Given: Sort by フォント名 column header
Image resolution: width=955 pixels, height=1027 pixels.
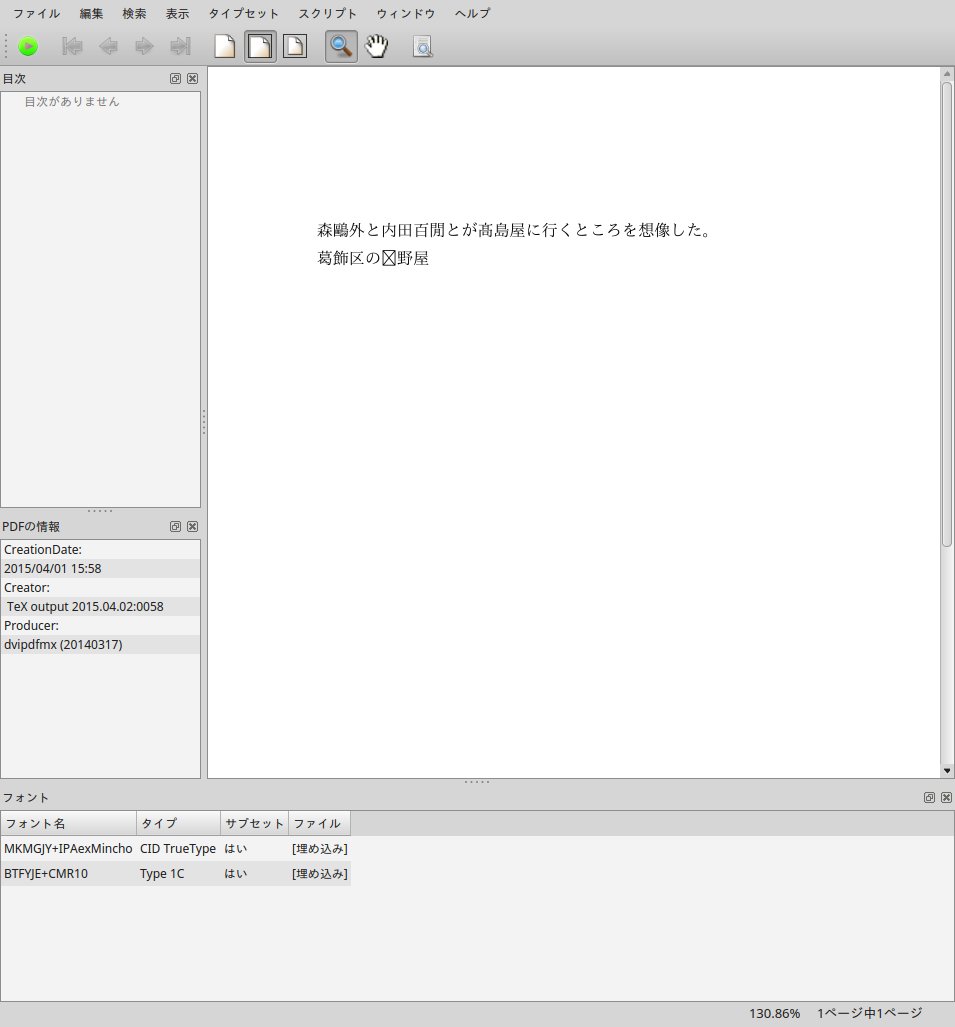Looking at the screenshot, I should (x=68, y=823).
